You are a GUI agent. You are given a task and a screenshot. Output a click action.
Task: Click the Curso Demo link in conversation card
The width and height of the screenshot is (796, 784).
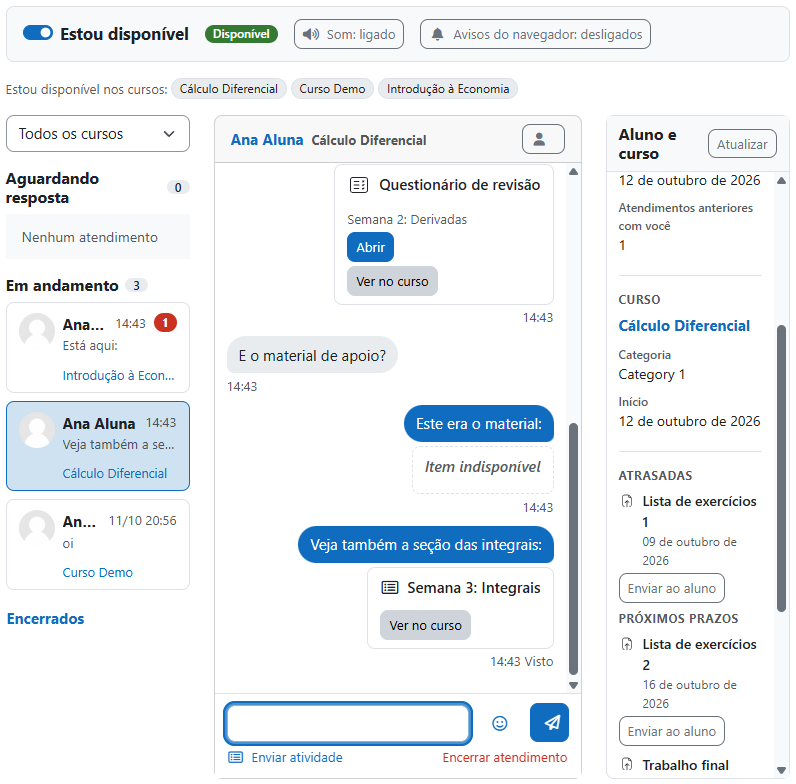pyautogui.click(x=97, y=572)
